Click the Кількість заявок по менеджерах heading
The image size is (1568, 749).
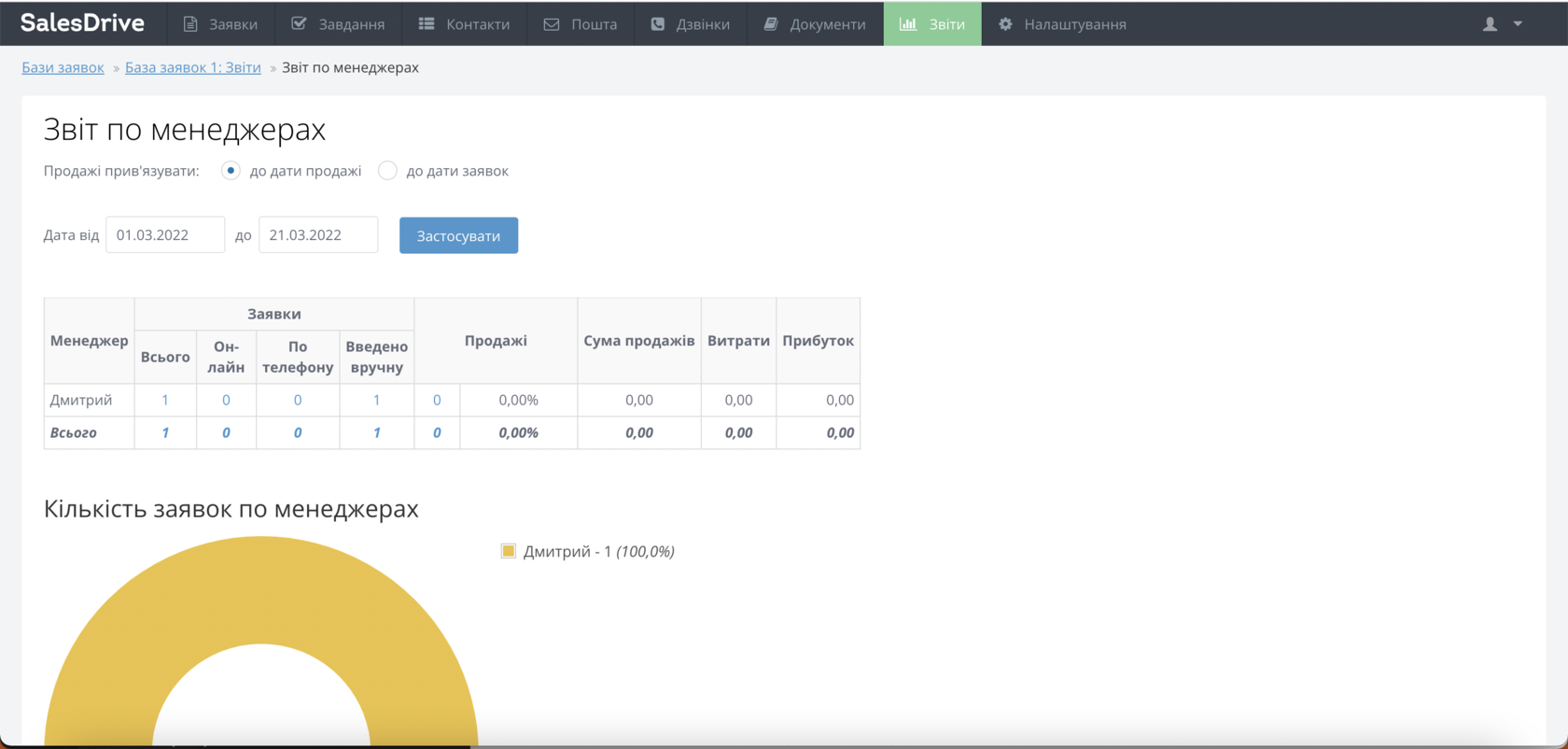click(231, 508)
